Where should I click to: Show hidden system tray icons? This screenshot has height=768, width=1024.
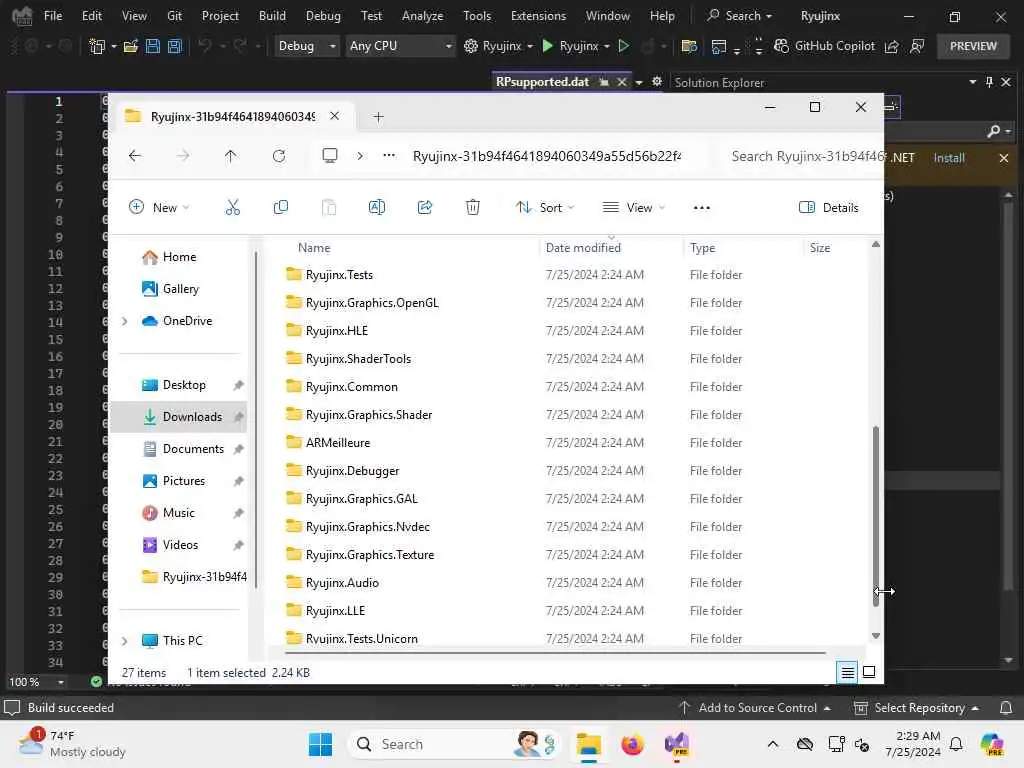pyautogui.click(x=773, y=744)
